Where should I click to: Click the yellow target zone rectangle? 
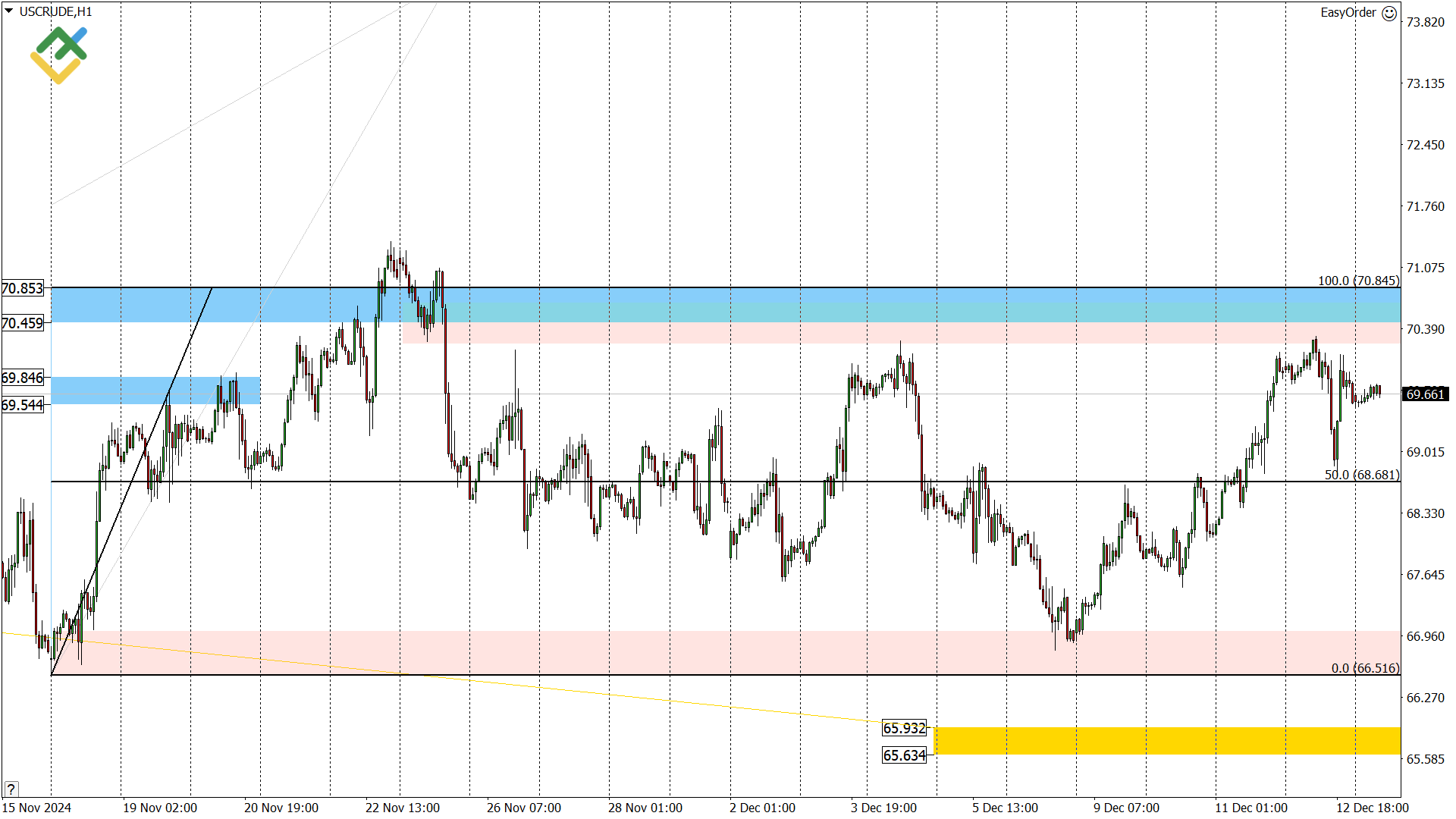coord(1166,741)
